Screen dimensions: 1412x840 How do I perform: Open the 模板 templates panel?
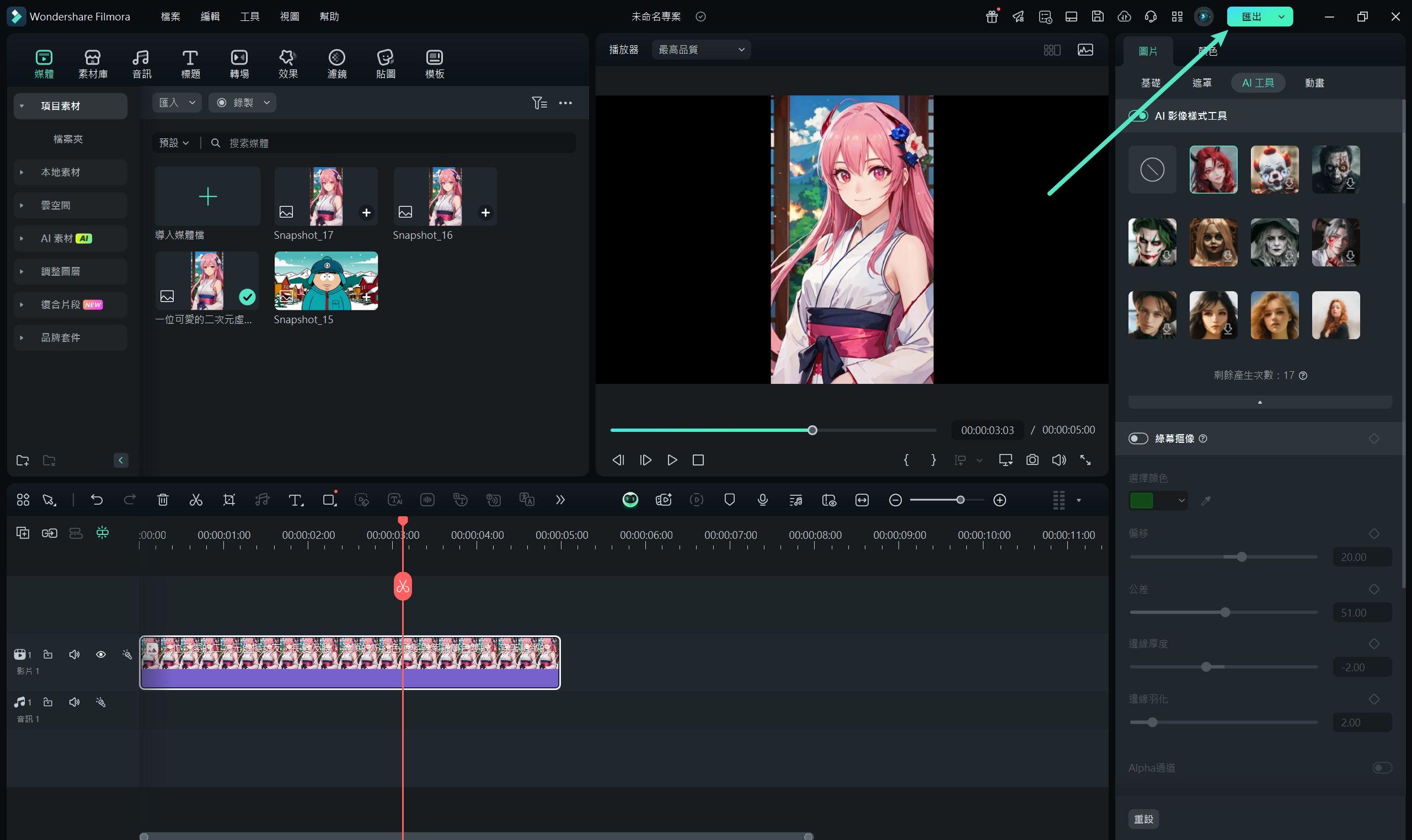tap(435, 64)
